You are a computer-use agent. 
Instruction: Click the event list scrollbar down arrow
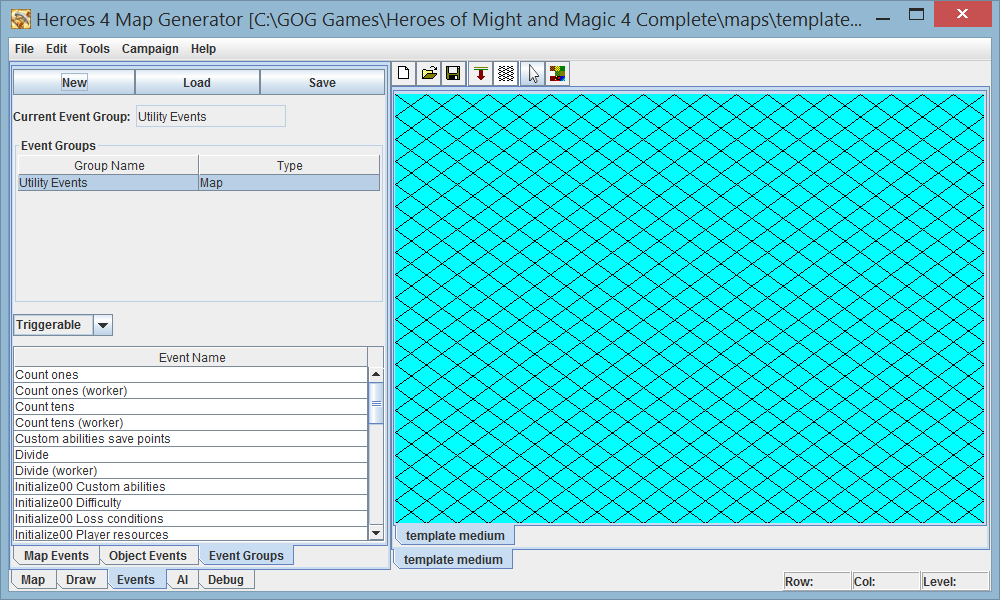[x=376, y=533]
